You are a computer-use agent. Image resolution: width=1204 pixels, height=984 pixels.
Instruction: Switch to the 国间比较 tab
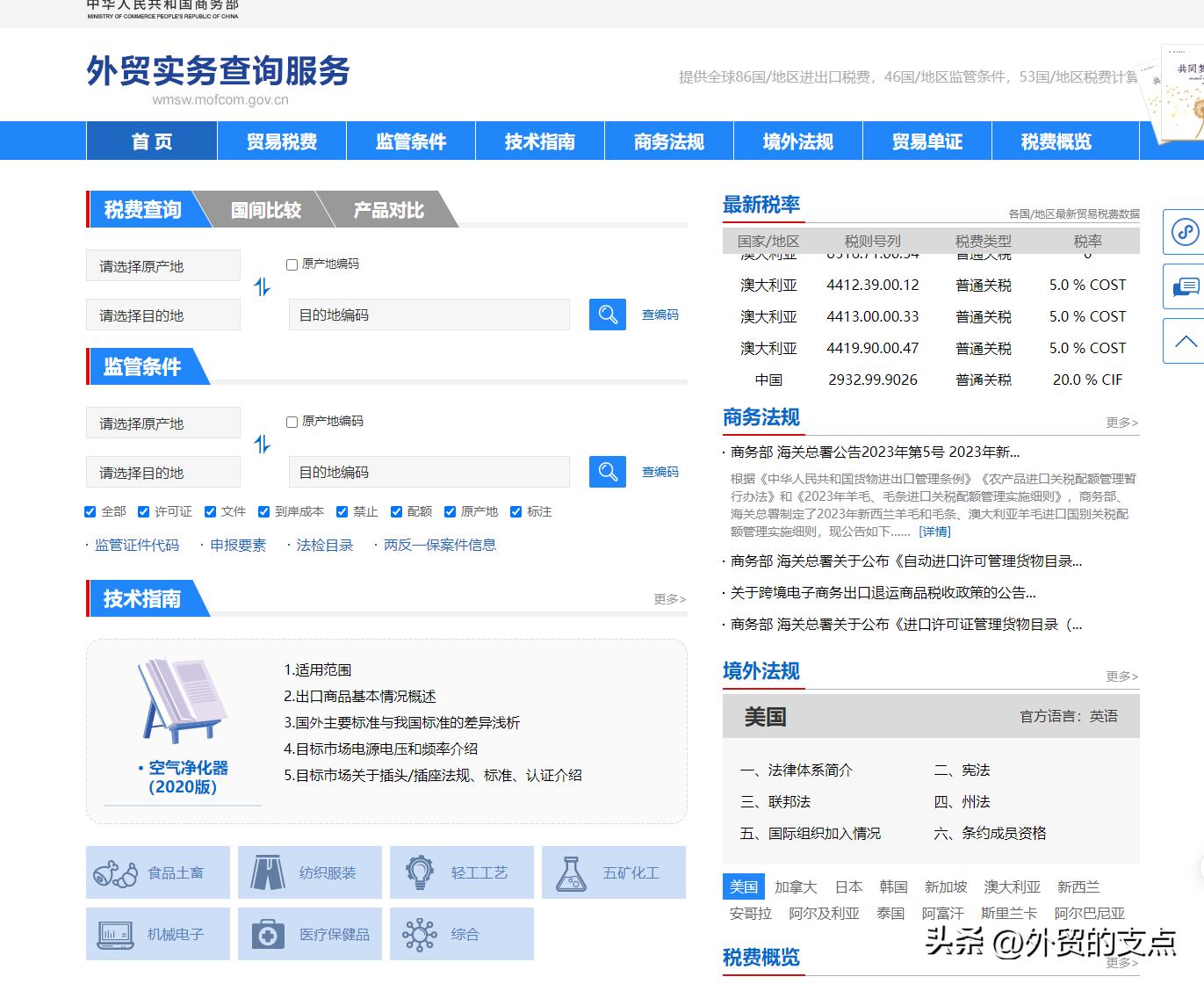(x=265, y=210)
